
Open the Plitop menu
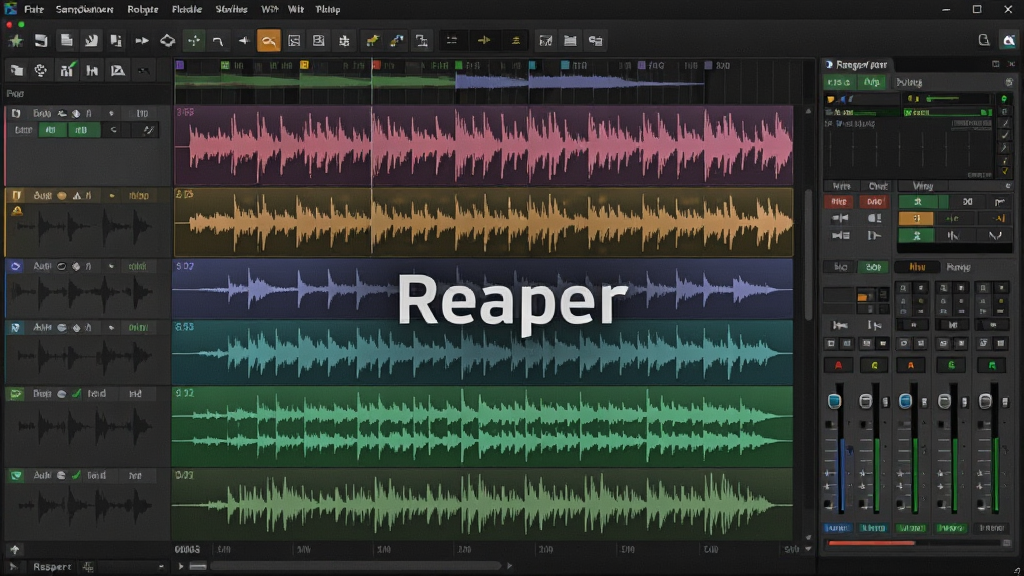[x=328, y=9]
